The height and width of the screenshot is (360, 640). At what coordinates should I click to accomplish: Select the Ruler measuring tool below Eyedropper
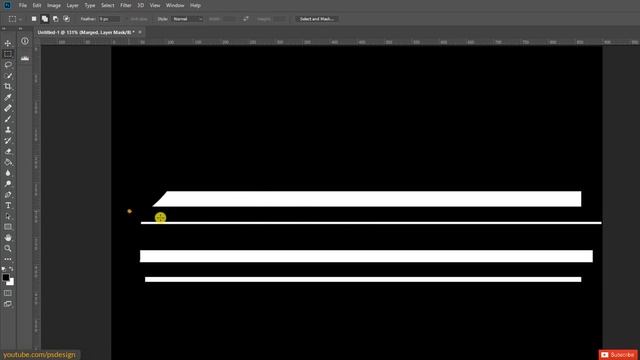(8, 108)
